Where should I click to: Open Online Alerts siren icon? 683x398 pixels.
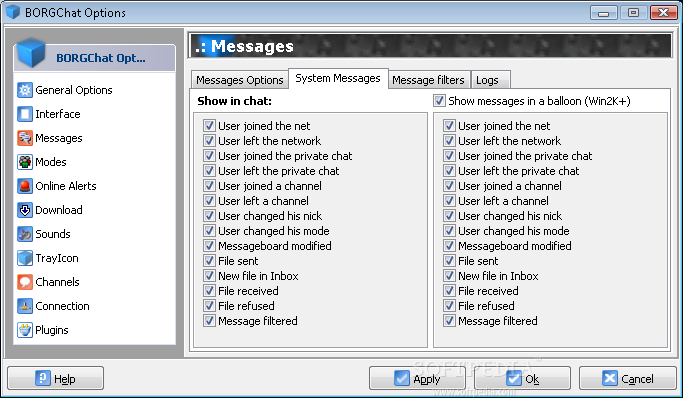(x=25, y=186)
